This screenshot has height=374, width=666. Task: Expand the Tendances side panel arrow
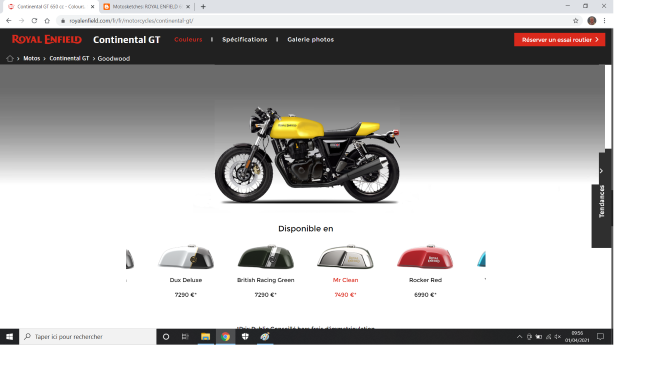(x=601, y=171)
